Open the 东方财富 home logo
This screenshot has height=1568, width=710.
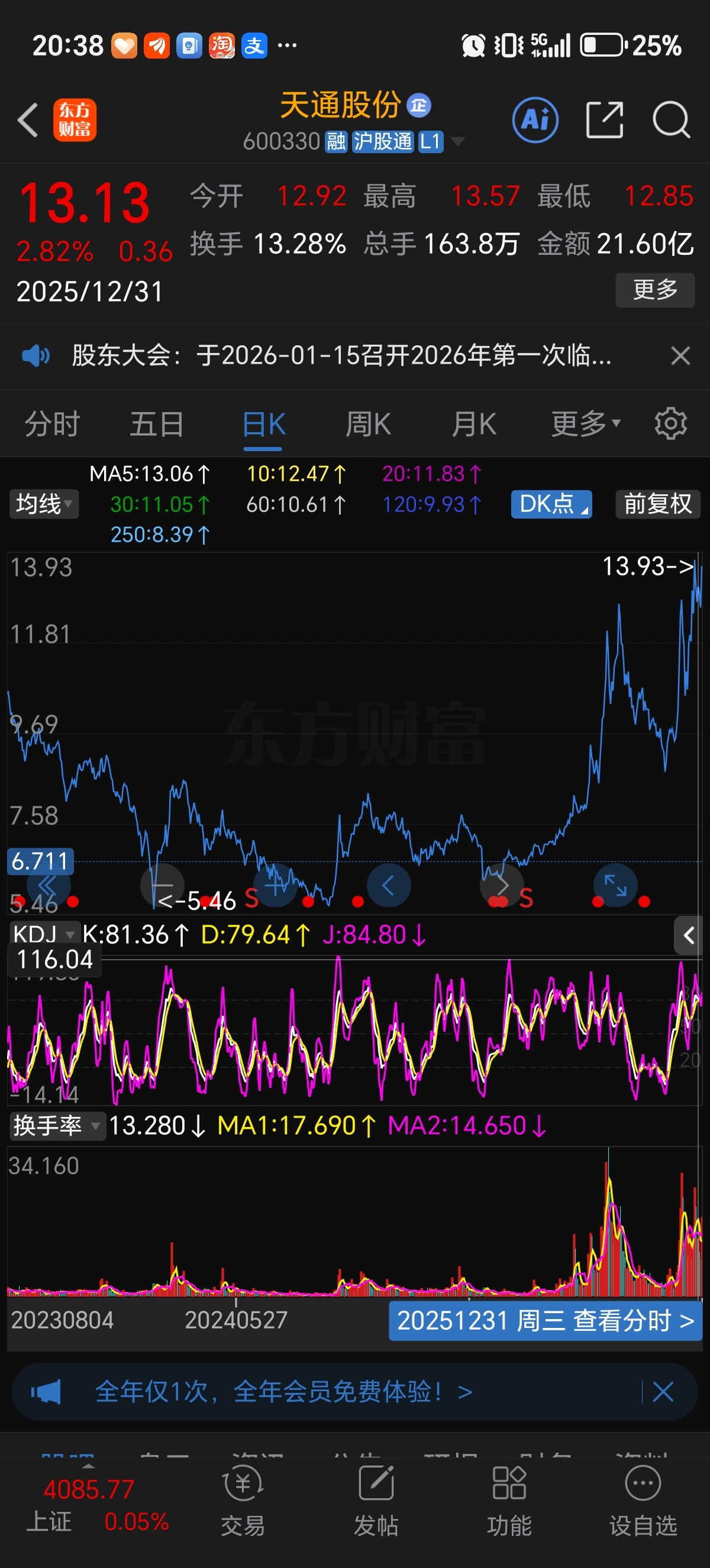[75, 120]
